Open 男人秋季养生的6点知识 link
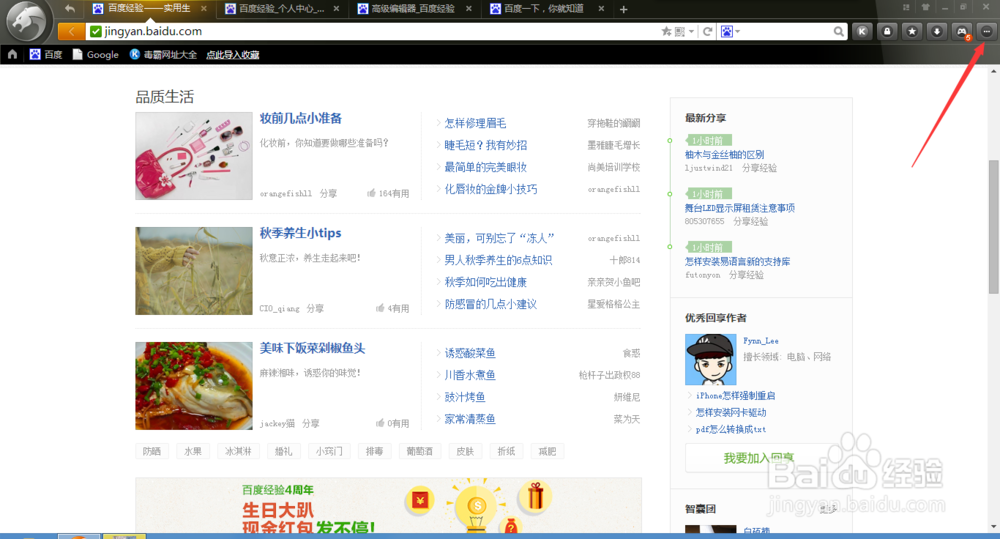1000x539 pixels. click(x=498, y=260)
